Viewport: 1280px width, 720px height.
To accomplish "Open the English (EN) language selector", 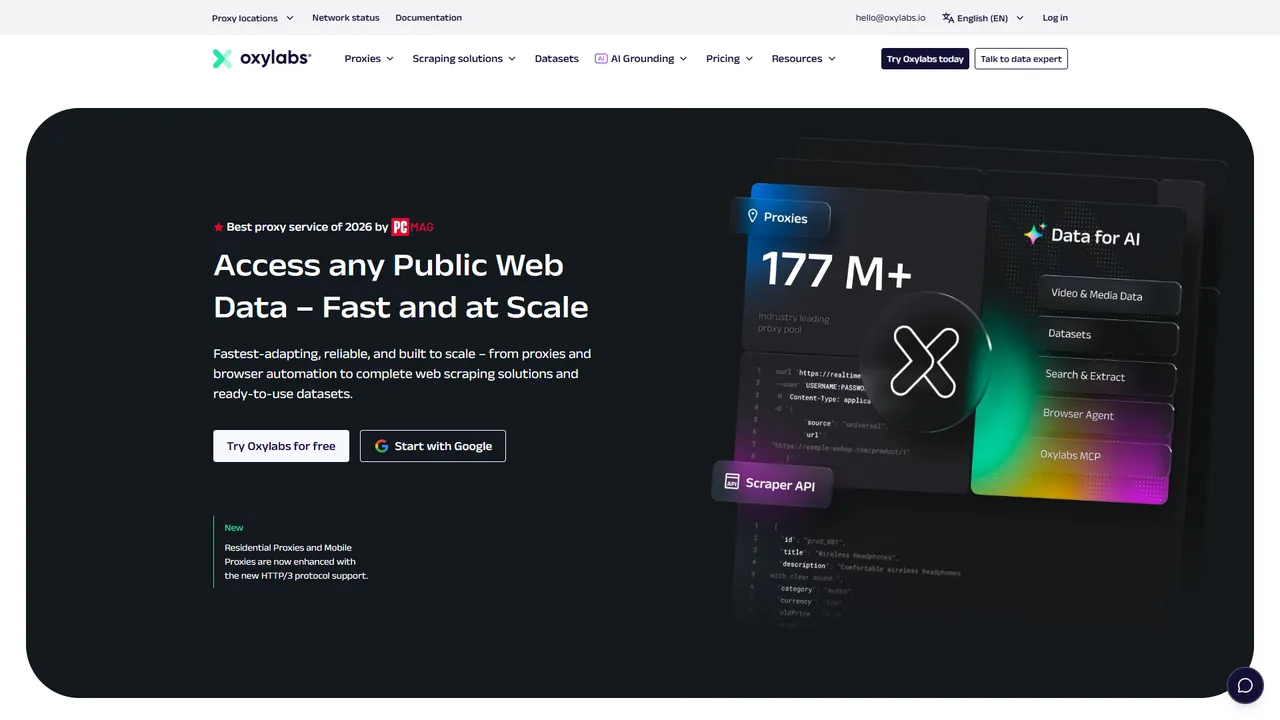I will click(983, 18).
